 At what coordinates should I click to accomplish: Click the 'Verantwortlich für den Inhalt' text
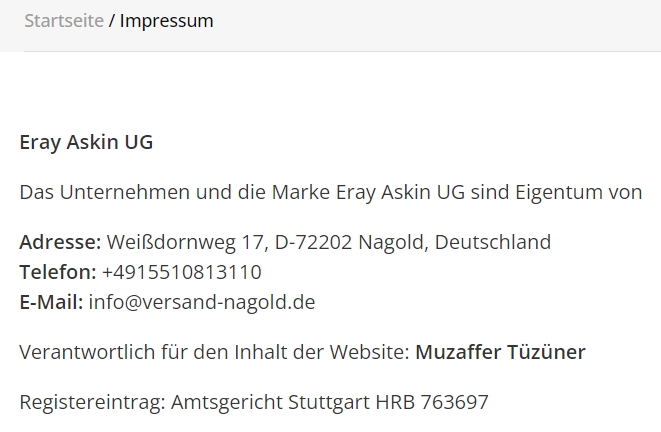215,352
